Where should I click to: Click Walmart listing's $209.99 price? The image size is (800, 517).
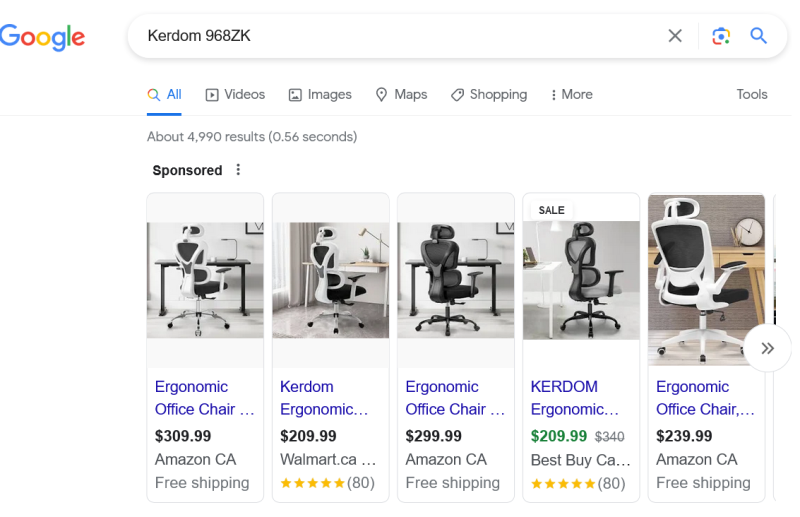(308, 436)
